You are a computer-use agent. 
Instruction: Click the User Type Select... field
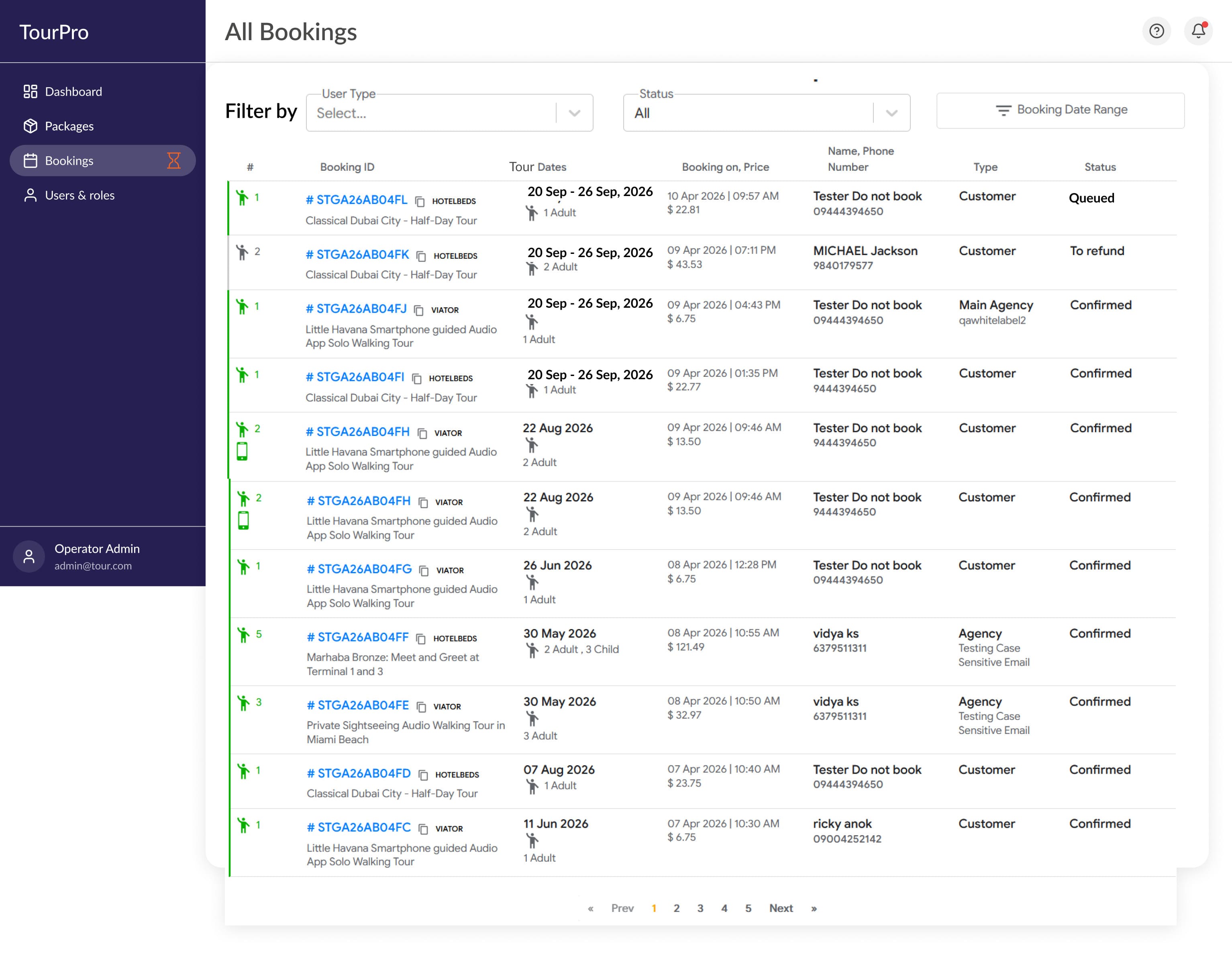point(449,112)
